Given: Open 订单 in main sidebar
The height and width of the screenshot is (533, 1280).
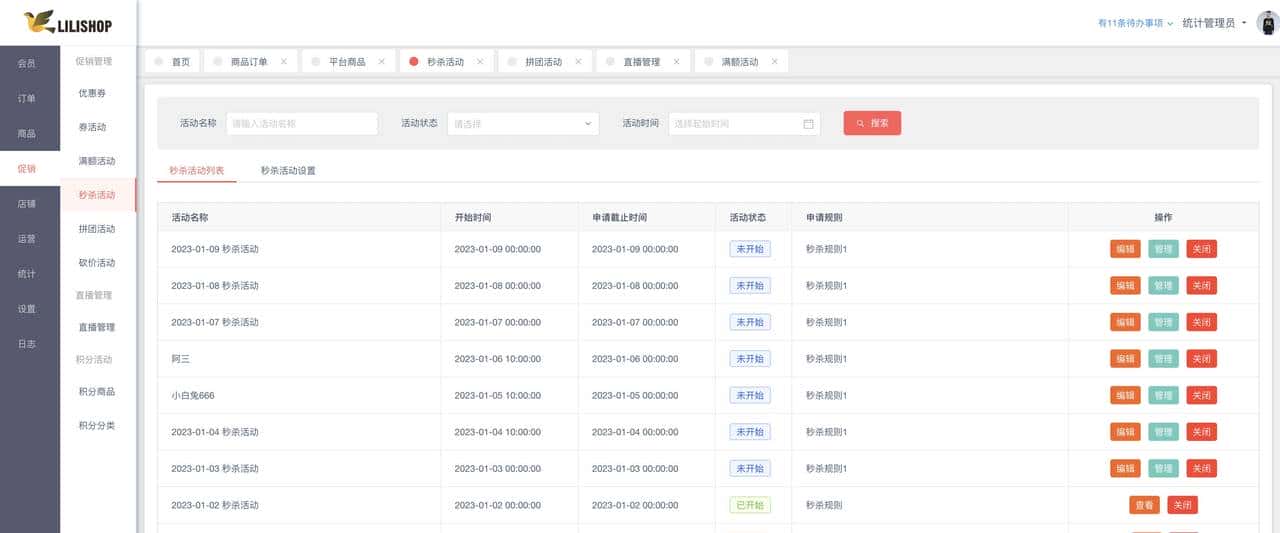Looking at the screenshot, I should point(30,98).
